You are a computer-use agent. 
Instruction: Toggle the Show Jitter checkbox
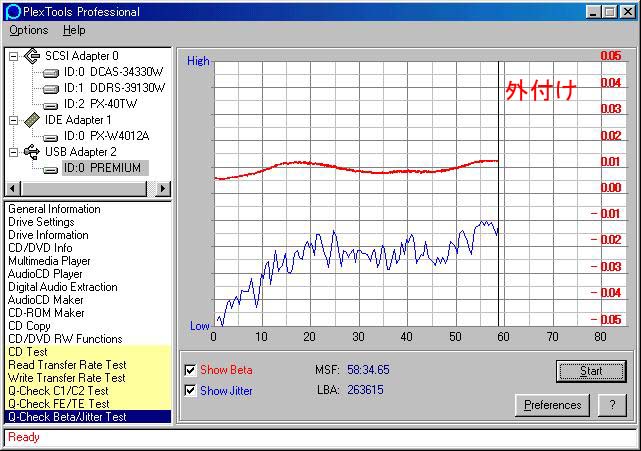(x=190, y=390)
